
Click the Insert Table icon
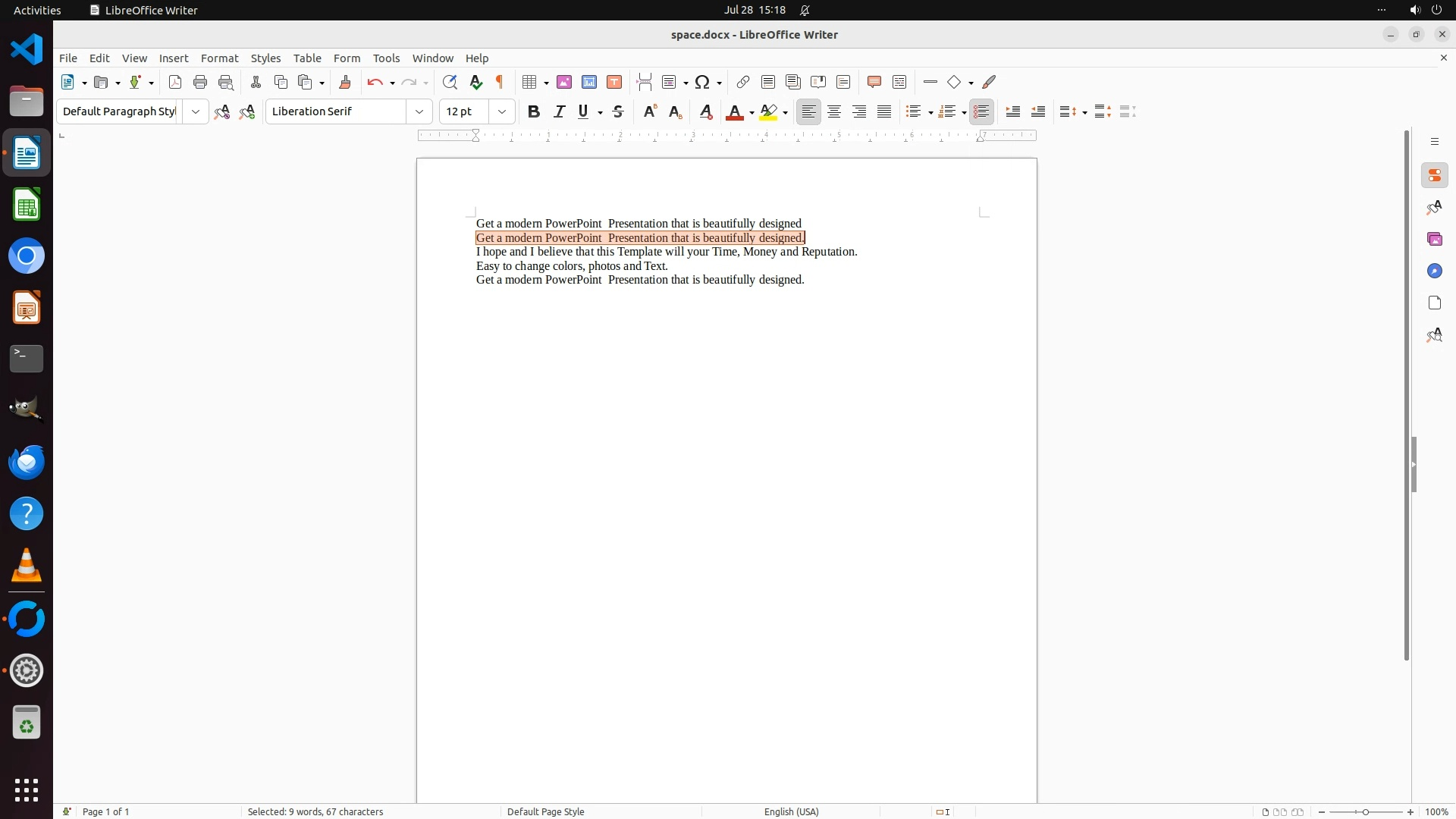pyautogui.click(x=530, y=82)
